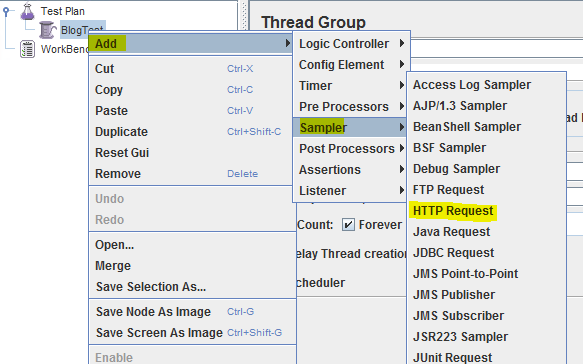
Task: Add a JSR223 Sampler
Action: pyautogui.click(x=486, y=337)
